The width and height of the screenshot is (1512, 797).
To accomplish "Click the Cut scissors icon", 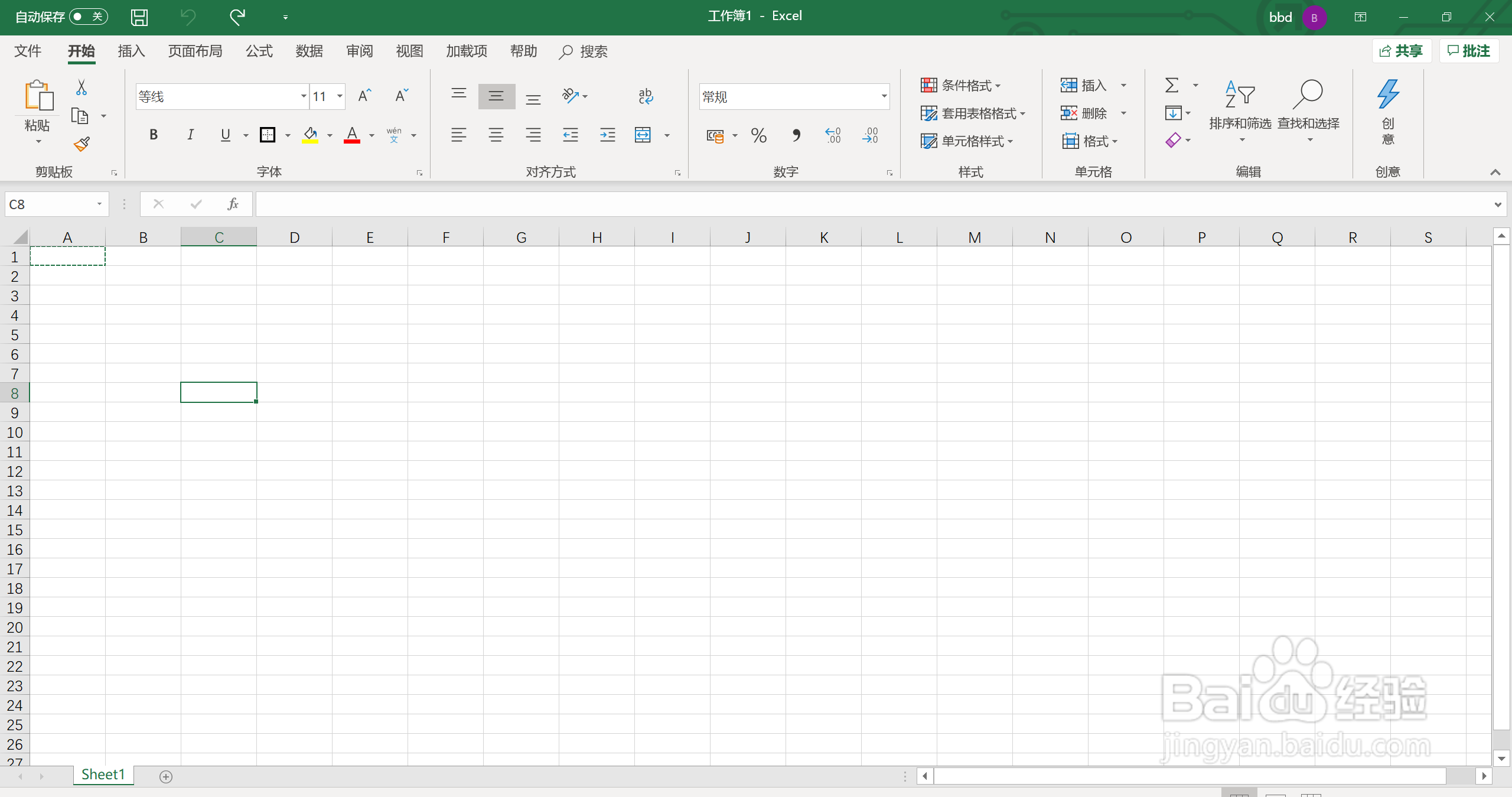I will pos(82,87).
